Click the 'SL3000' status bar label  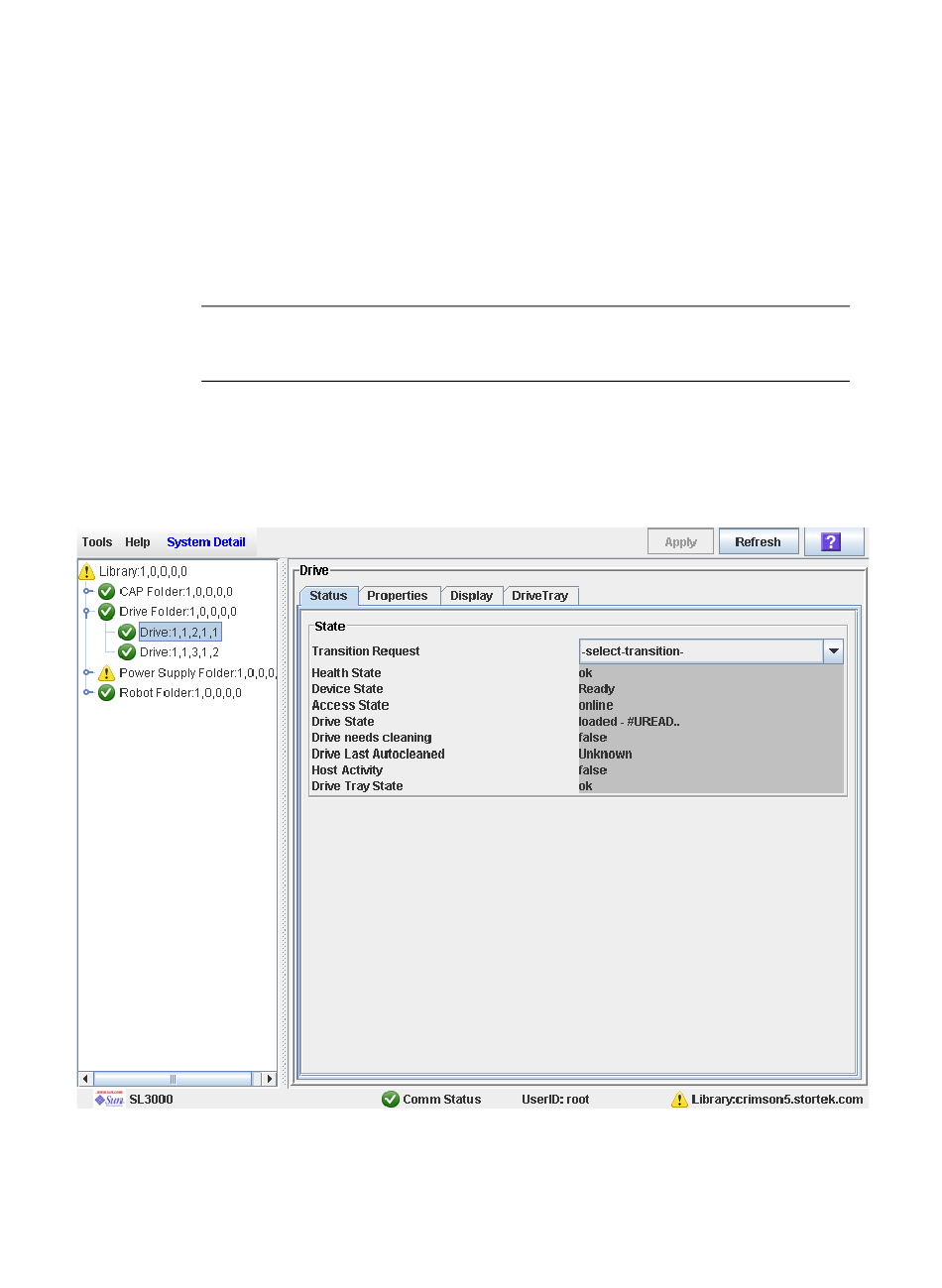(x=151, y=1100)
